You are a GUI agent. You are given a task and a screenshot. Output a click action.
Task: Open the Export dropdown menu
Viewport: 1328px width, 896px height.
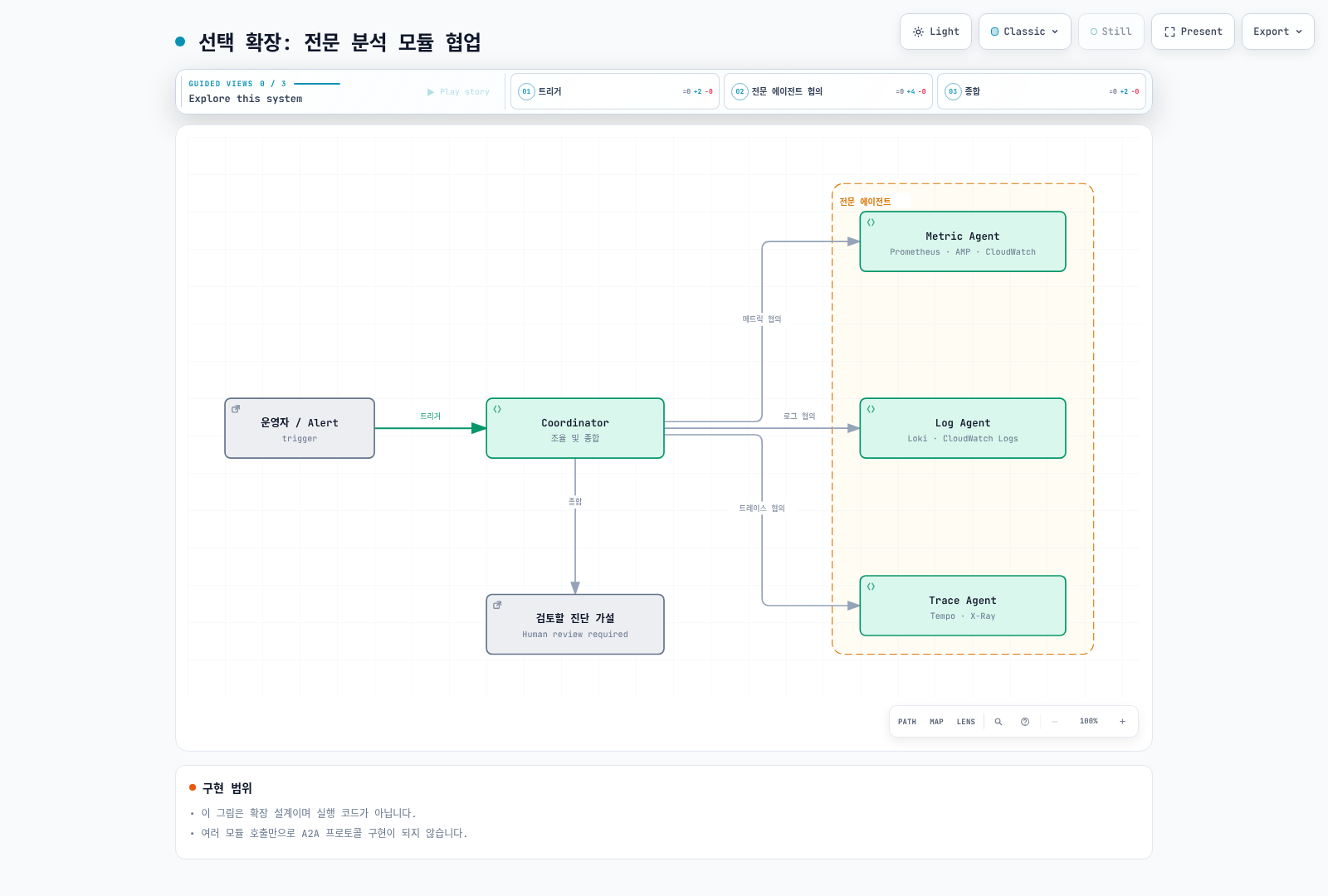tap(1277, 32)
